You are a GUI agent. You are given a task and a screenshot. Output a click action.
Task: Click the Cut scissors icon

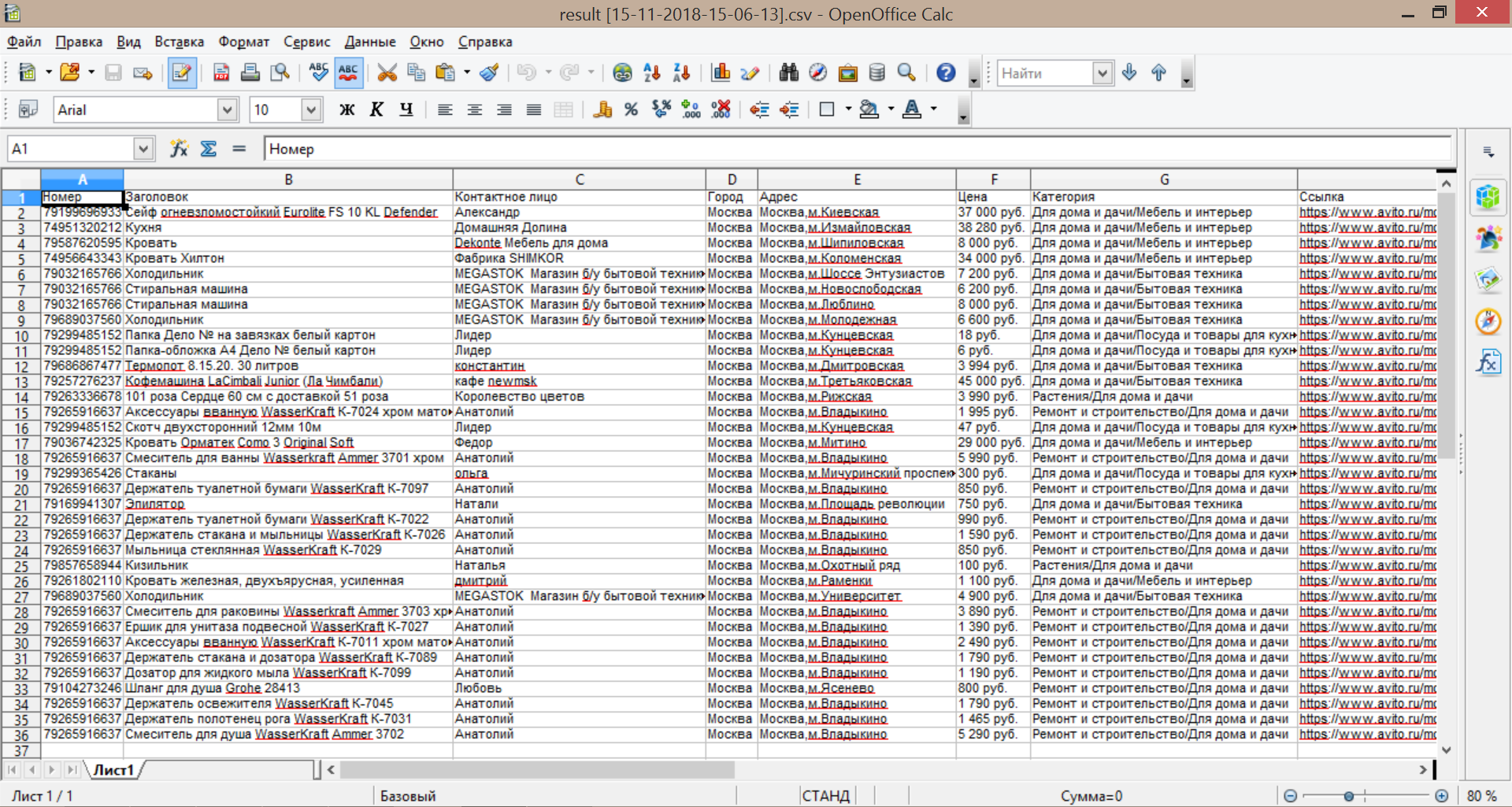[387, 73]
